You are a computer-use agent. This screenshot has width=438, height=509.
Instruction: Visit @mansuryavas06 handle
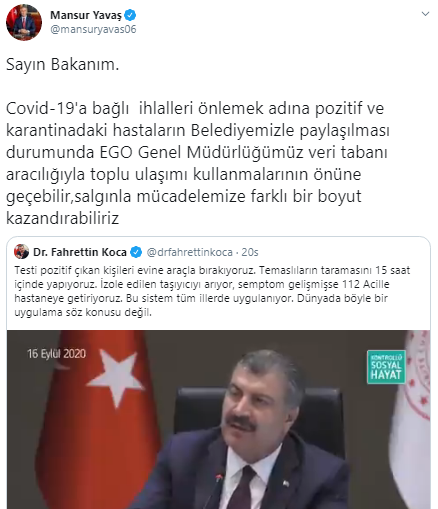pyautogui.click(x=93, y=29)
